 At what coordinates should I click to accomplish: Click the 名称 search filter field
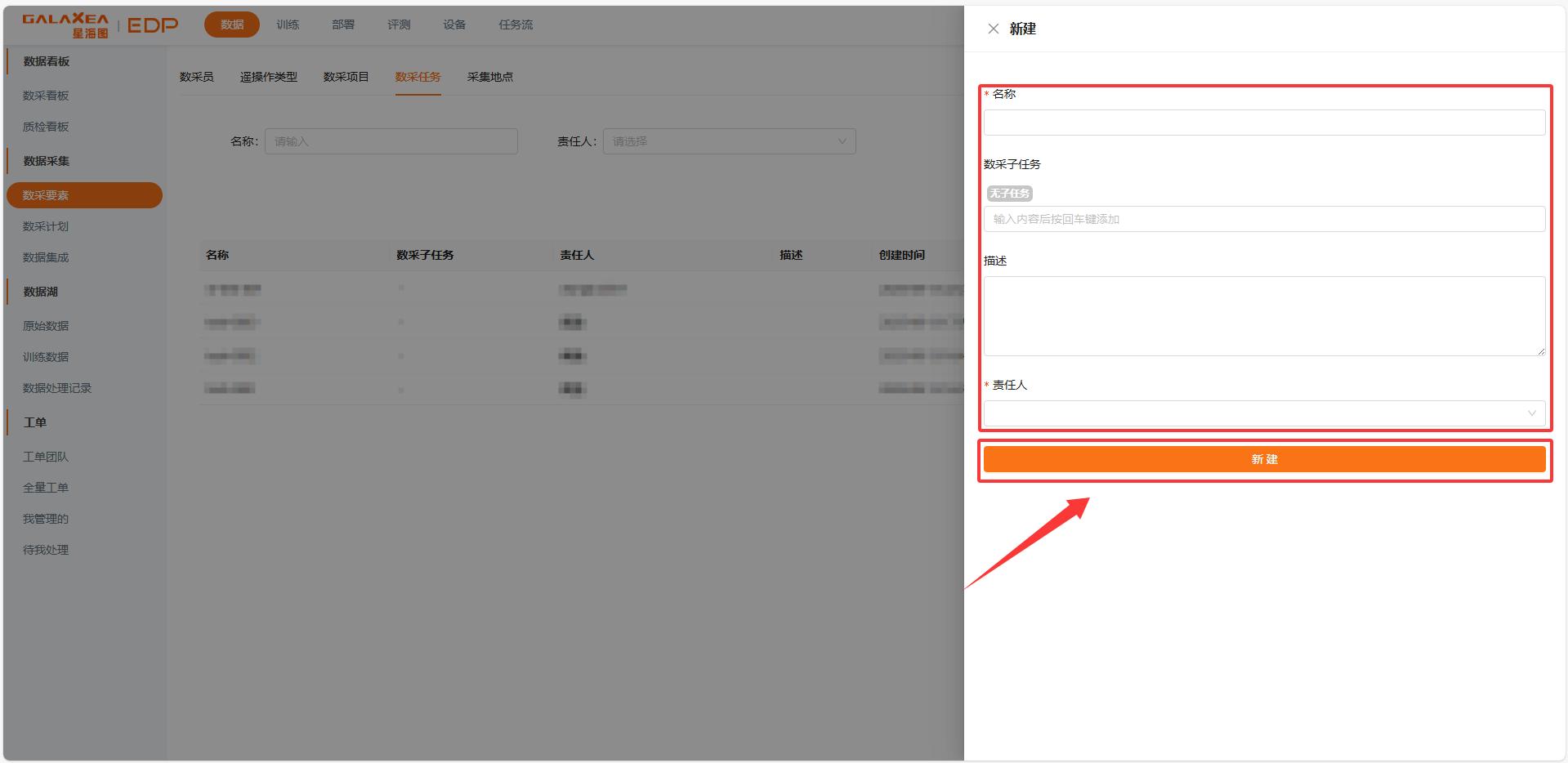click(x=391, y=141)
